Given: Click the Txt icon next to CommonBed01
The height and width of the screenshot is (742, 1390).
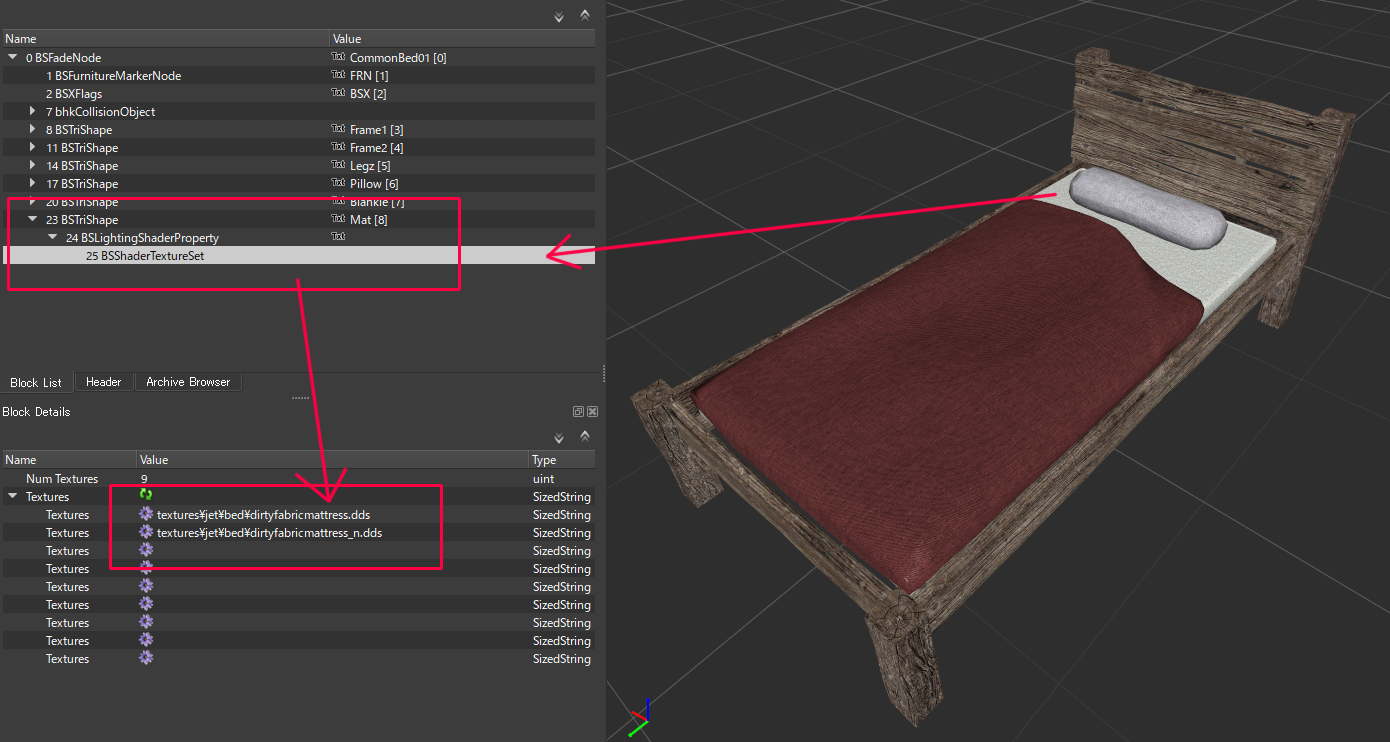Looking at the screenshot, I should pyautogui.click(x=338, y=58).
